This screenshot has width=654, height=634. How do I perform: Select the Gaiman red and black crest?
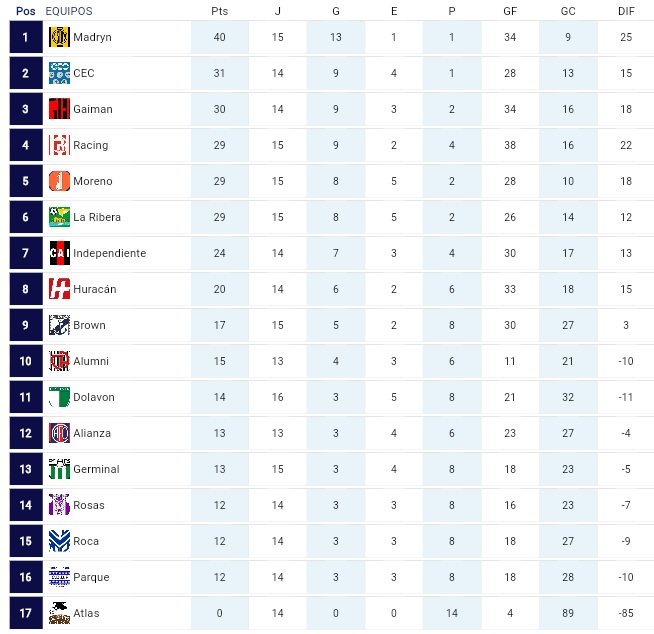coord(59,109)
